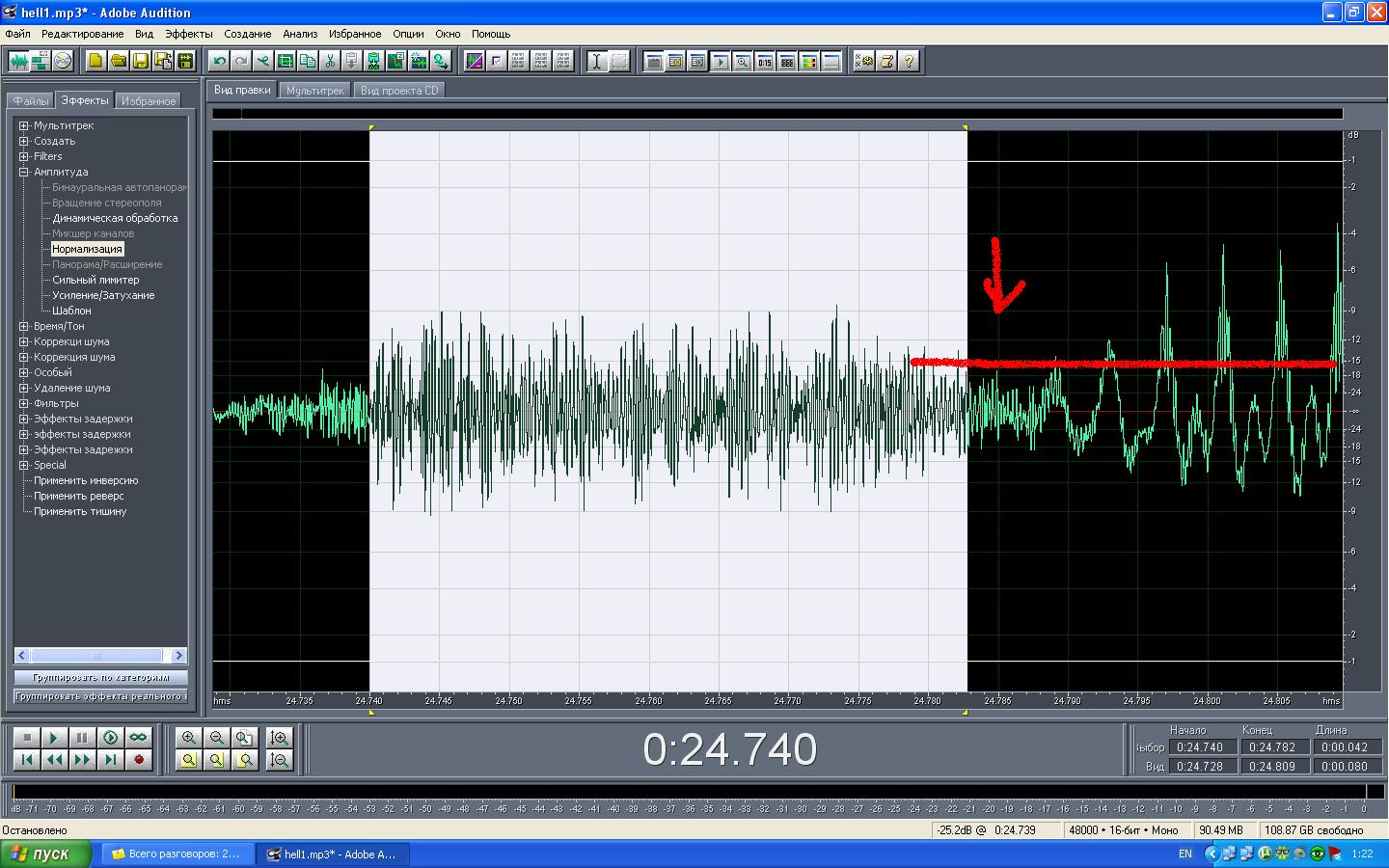Select Нормализация in the effects list
The width and height of the screenshot is (1389, 868).
(x=87, y=249)
